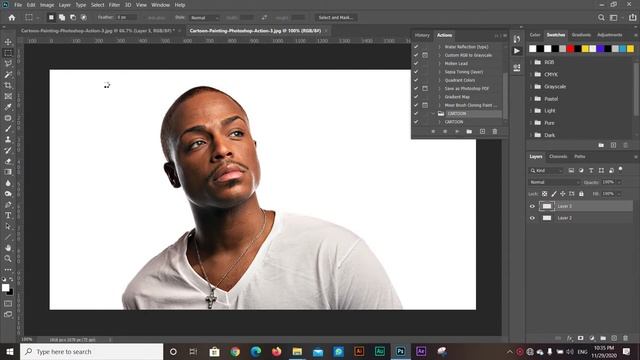The height and width of the screenshot is (360, 640).
Task: Toggle checkmark for Quadrant Colors action
Action: click(x=416, y=80)
